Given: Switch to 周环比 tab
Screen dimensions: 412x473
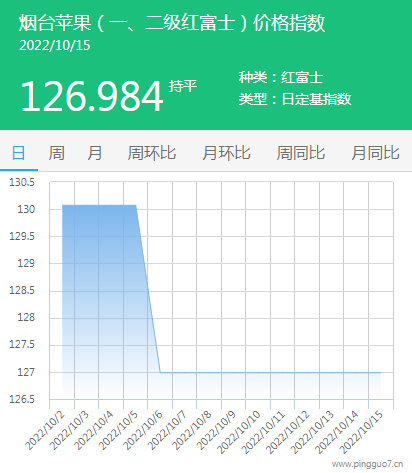Looking at the screenshot, I should click(x=152, y=153).
